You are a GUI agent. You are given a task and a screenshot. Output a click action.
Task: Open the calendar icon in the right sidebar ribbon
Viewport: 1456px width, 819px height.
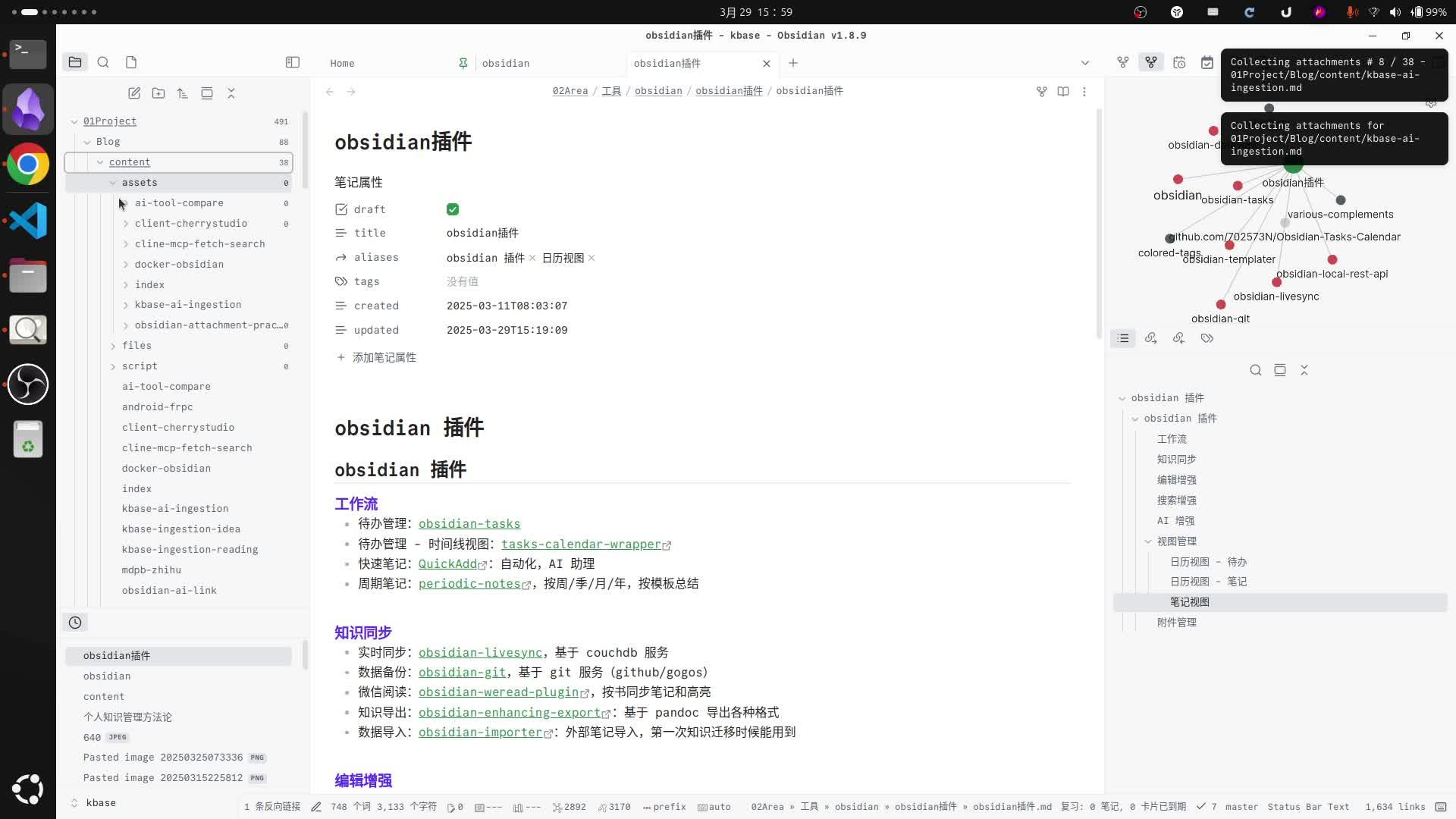pyautogui.click(x=1208, y=63)
